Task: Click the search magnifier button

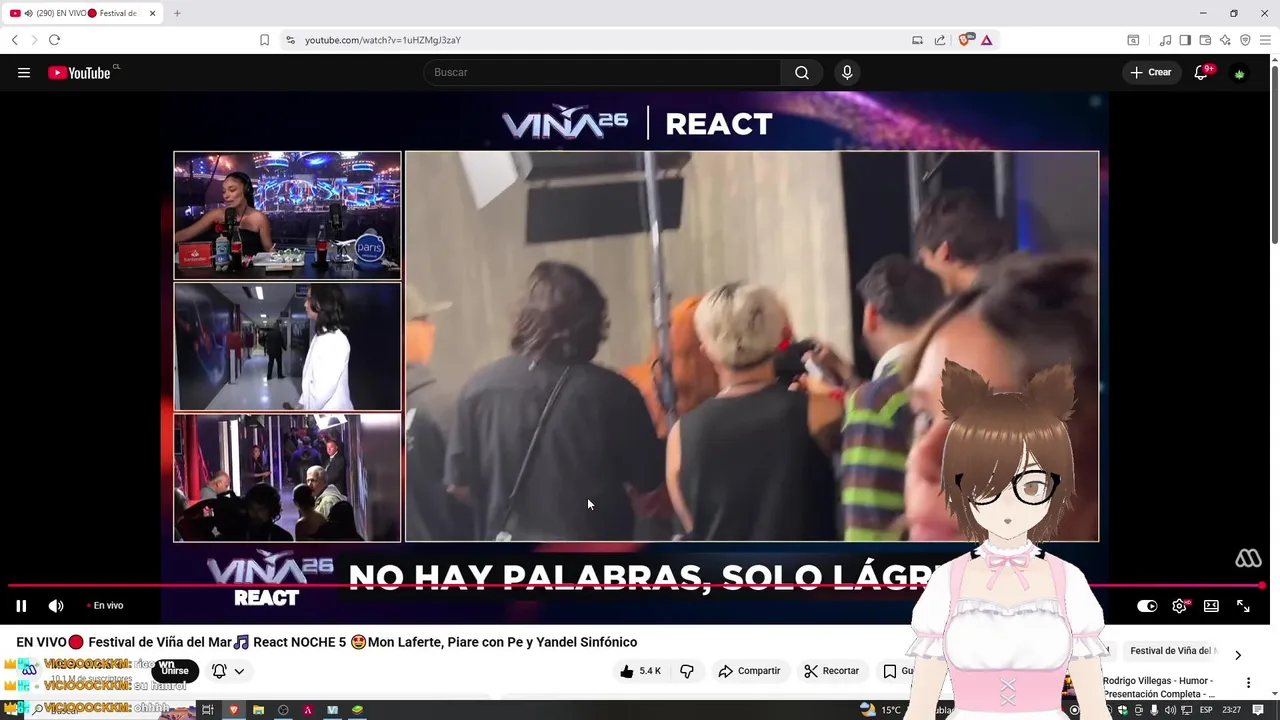Action: point(802,72)
